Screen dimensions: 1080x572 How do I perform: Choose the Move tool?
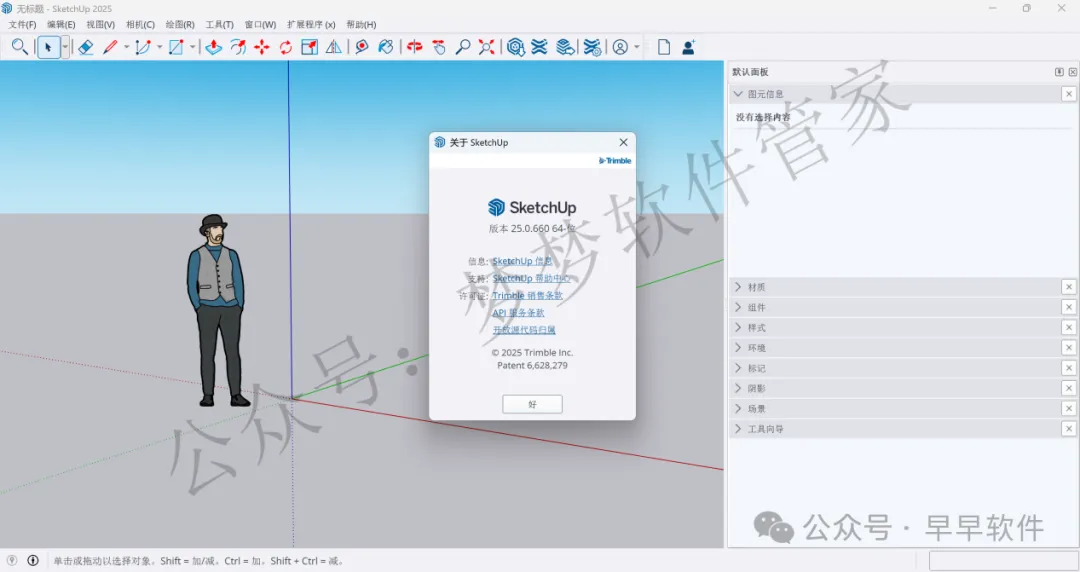[x=262, y=47]
